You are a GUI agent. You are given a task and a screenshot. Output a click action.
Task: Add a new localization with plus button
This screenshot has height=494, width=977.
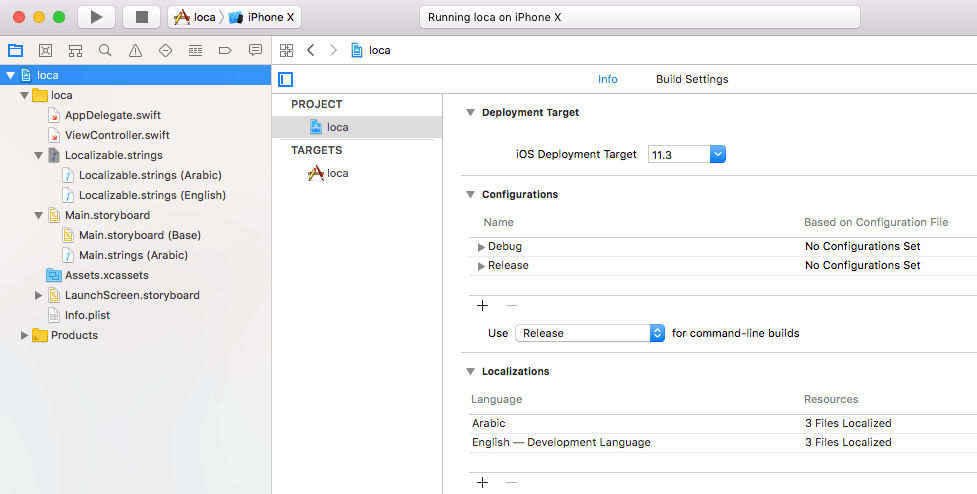482,483
